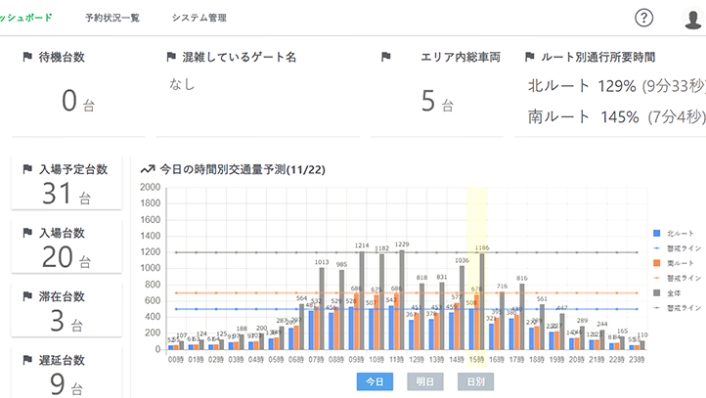Select the 今日 chart button
This screenshot has height=398, width=706.
(375, 382)
